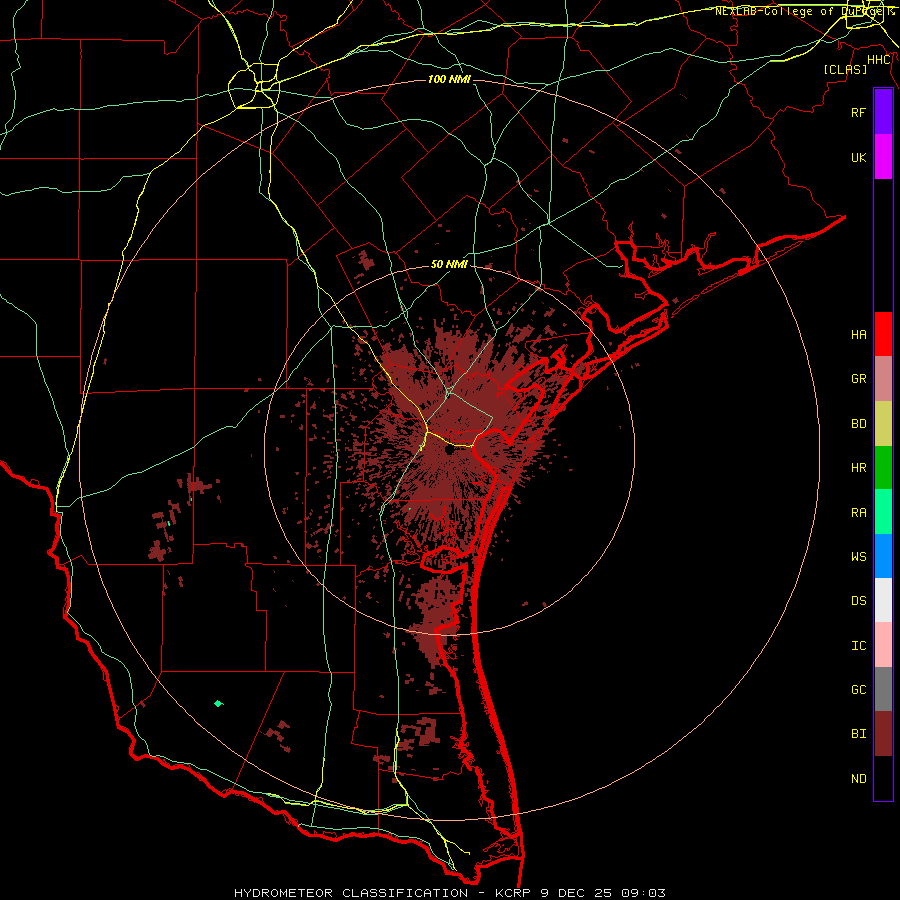Click the BD yellow color swatch

click(x=883, y=423)
